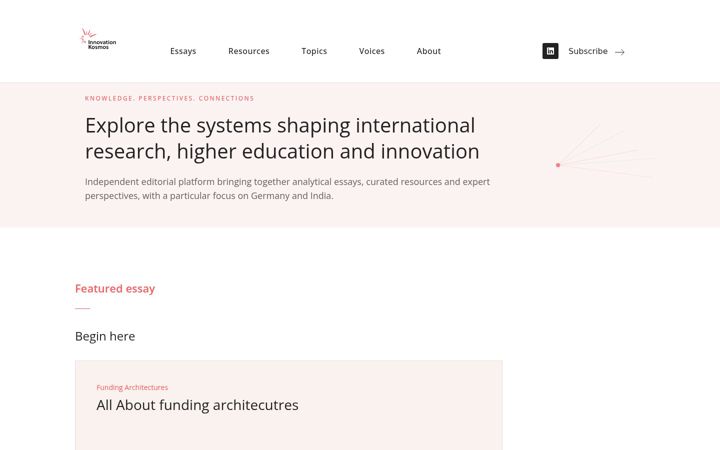Select the Voices navigation item
This screenshot has width=720, height=450.
pos(371,51)
